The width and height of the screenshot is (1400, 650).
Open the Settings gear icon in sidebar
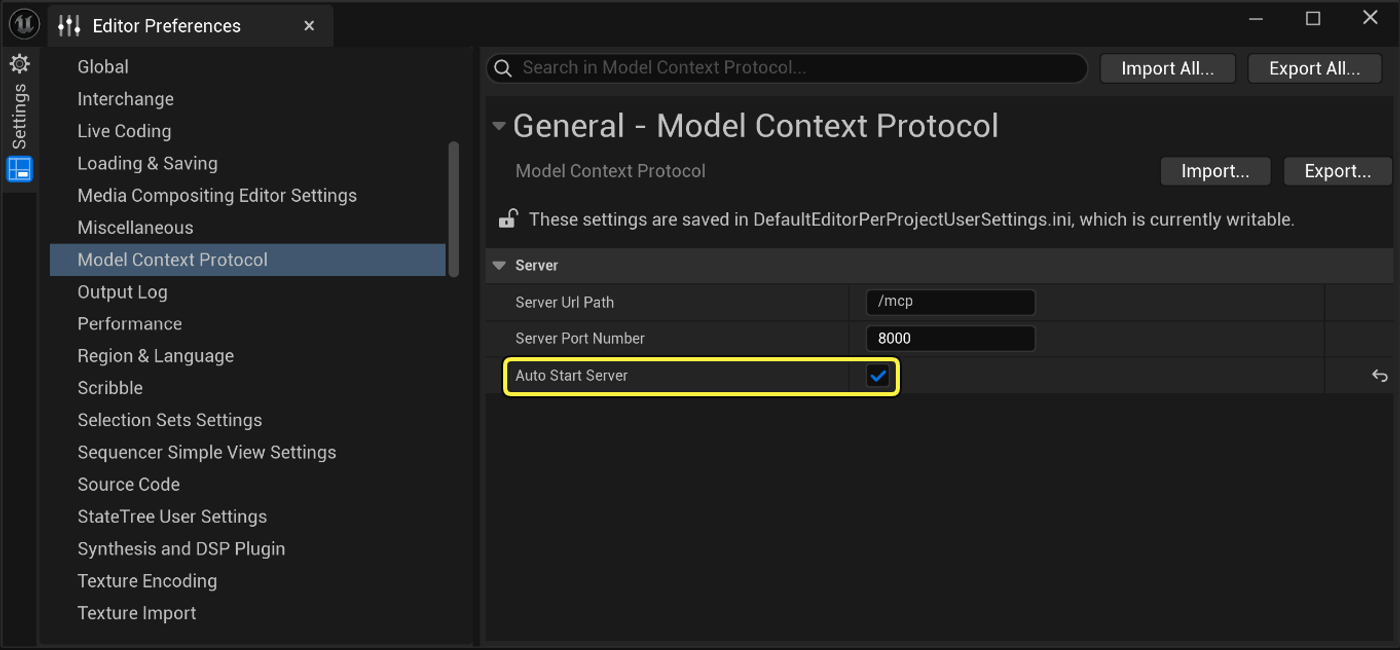[x=20, y=64]
